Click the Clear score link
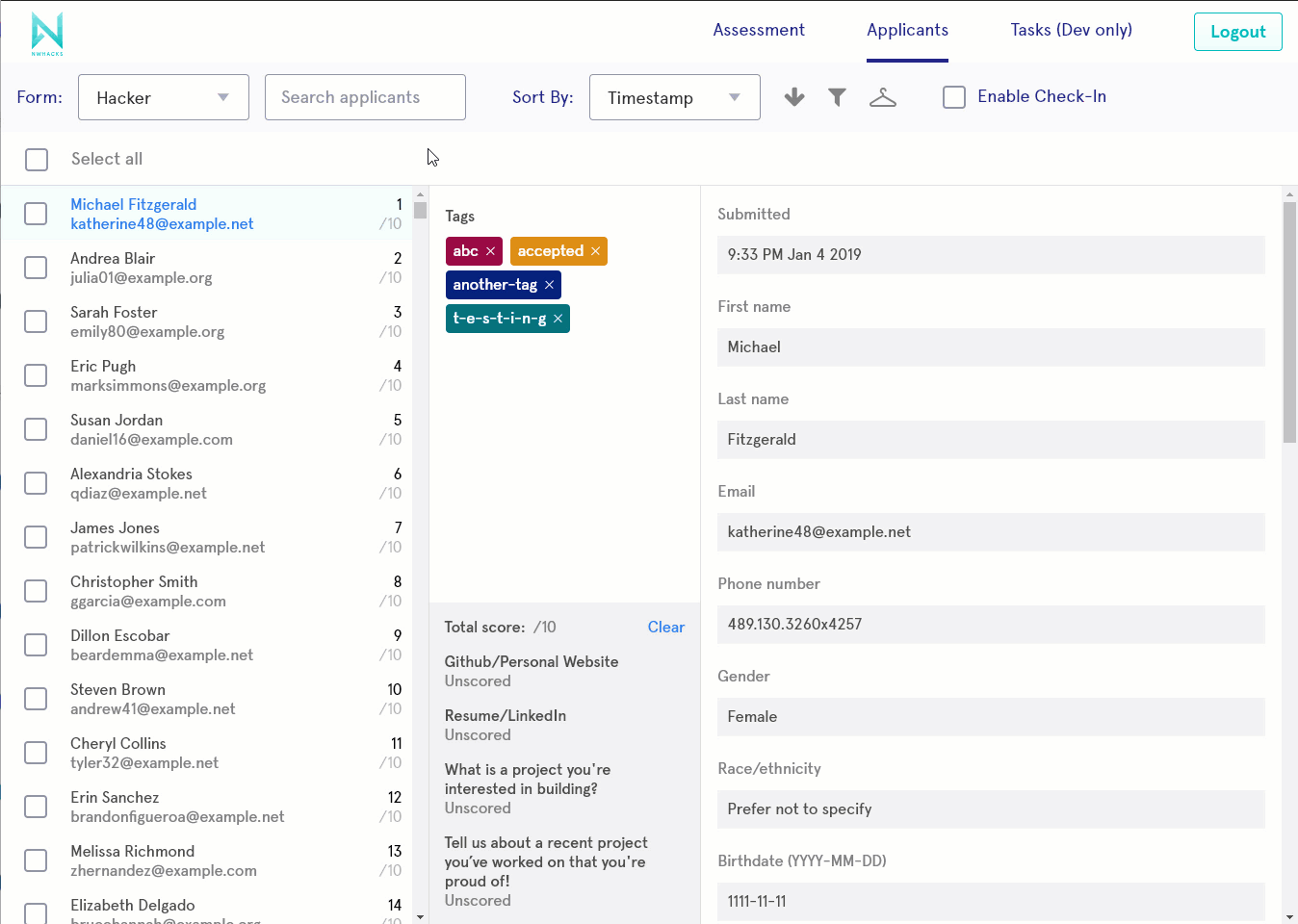1298x924 pixels. pos(666,628)
